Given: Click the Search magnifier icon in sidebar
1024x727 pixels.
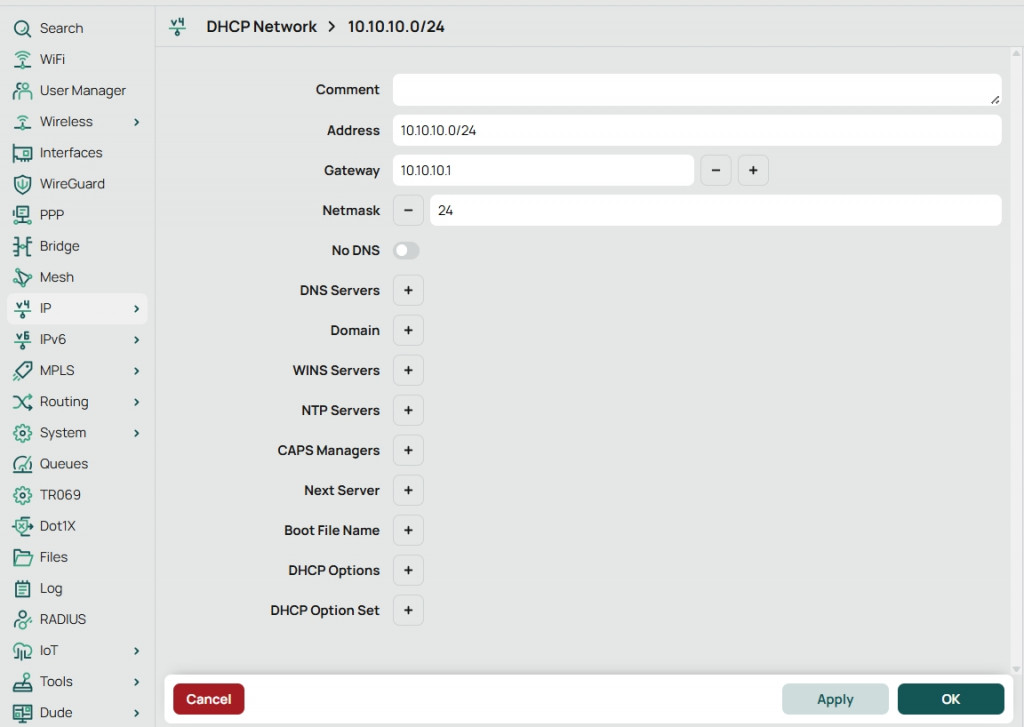Looking at the screenshot, I should coord(22,29).
